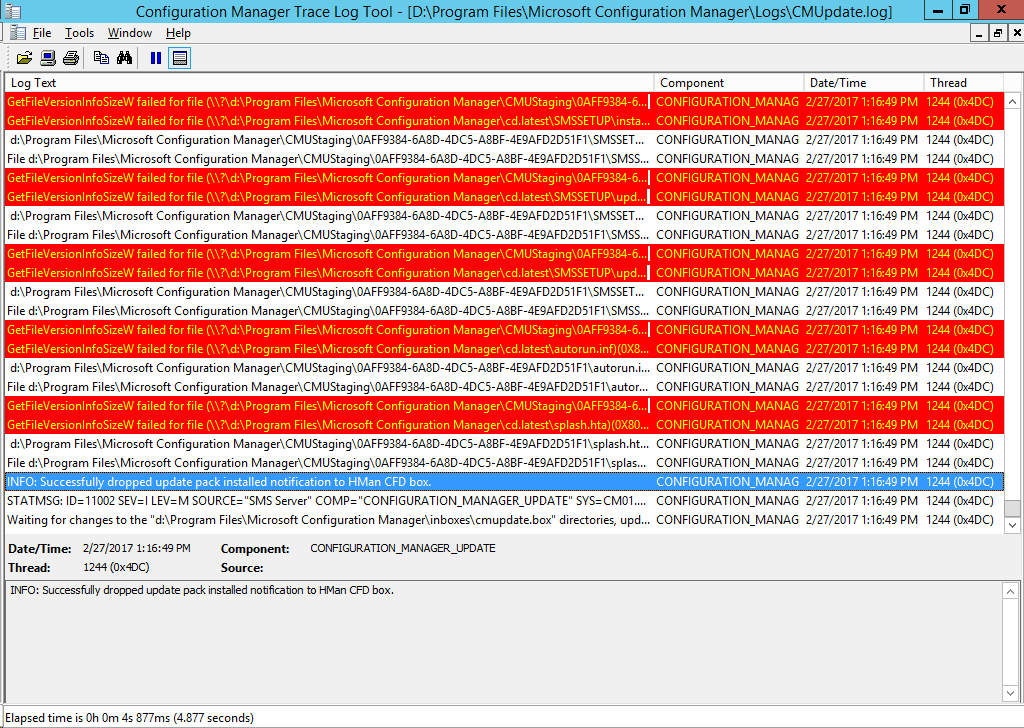Click the "Elapsed time is 0h 0m 4s 877ms" status
Screen dimensions: 1024x728
tap(129, 718)
